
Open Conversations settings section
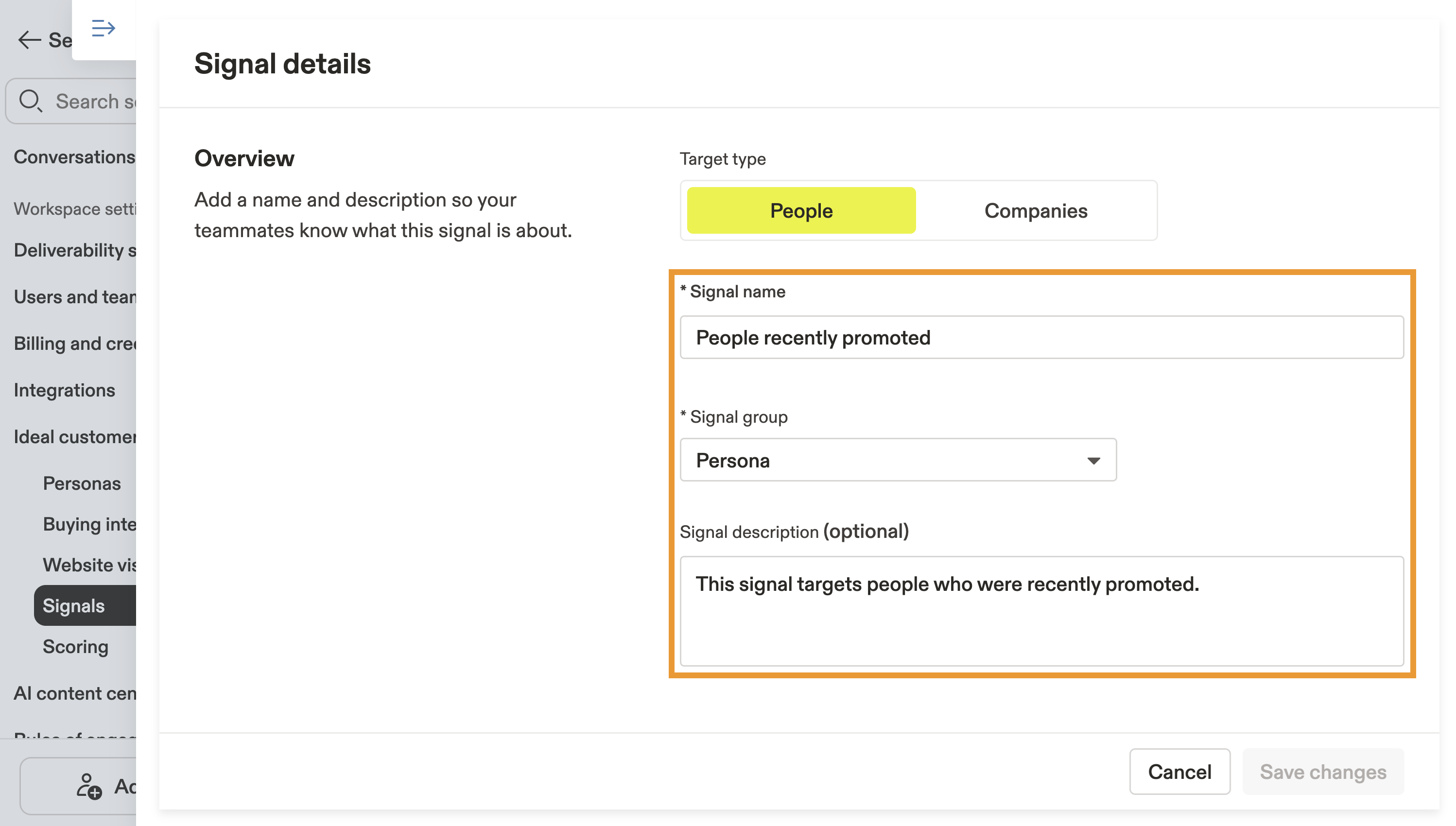point(74,156)
